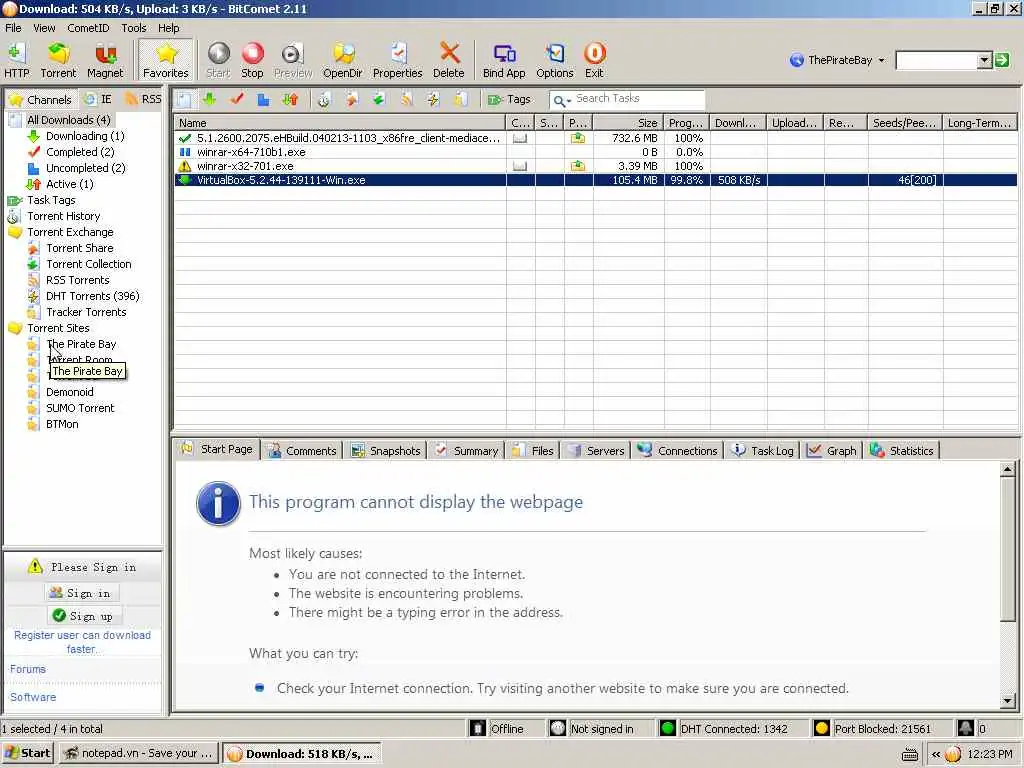The height and width of the screenshot is (768, 1024).
Task: Delete the selected task
Action: [449, 60]
